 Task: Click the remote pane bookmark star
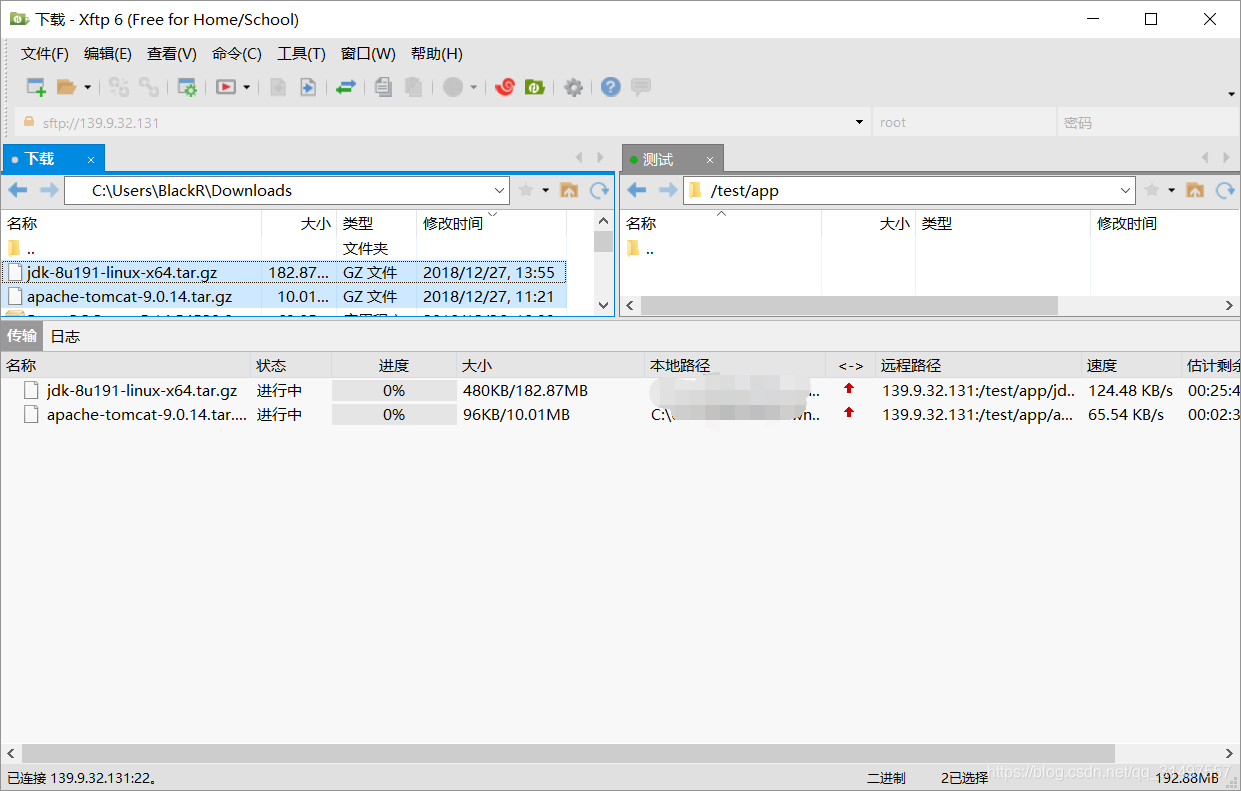[x=1152, y=190]
